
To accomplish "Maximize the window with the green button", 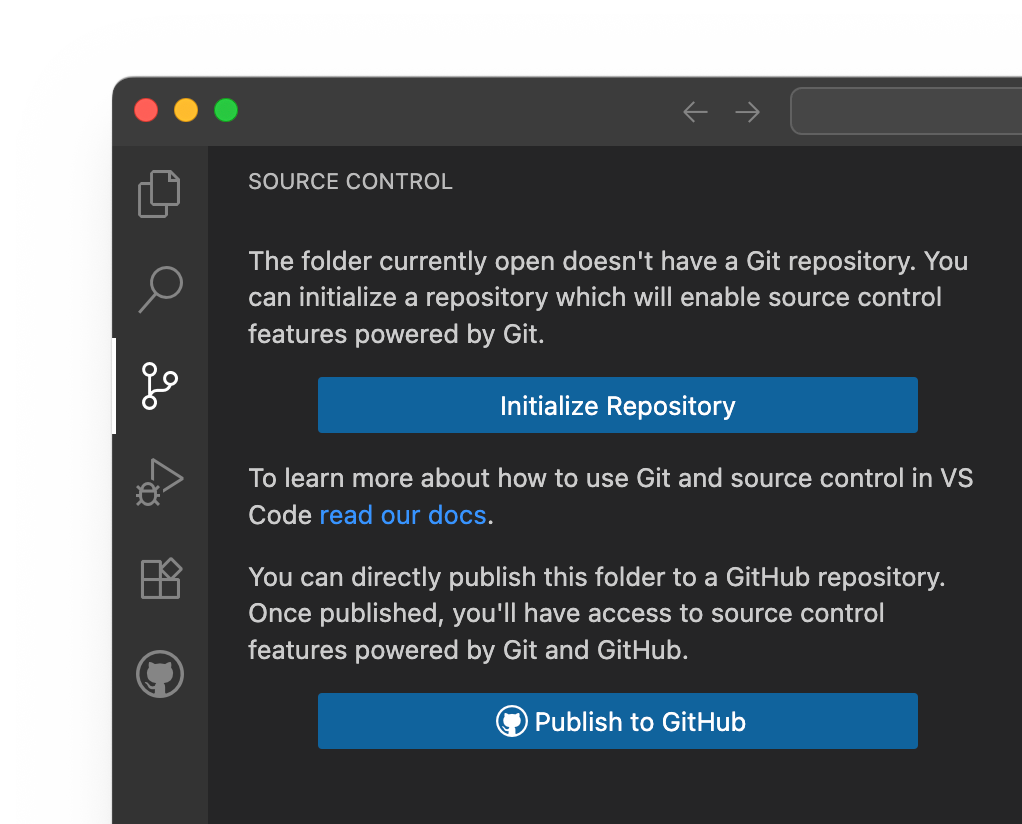I will 226,110.
